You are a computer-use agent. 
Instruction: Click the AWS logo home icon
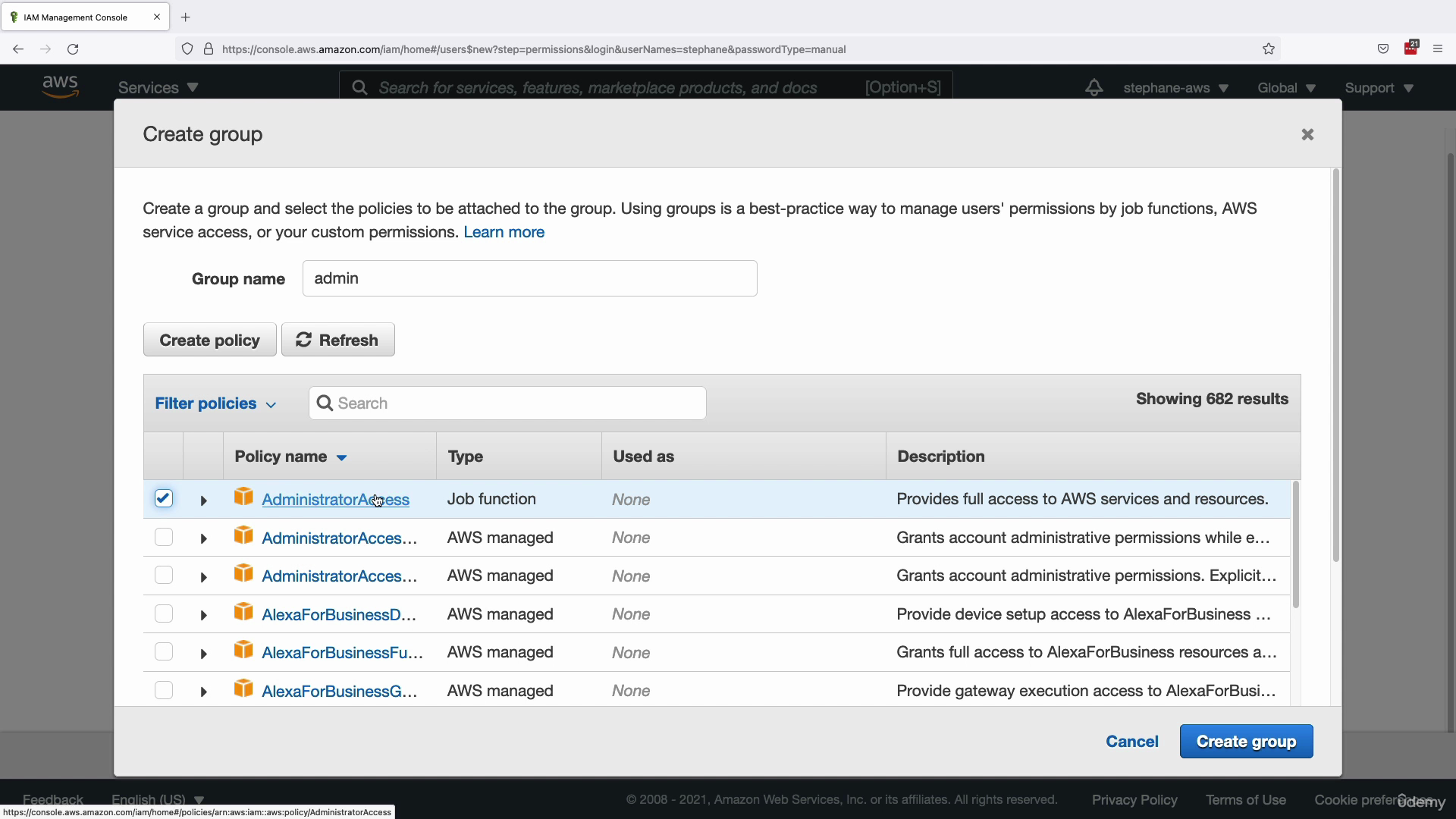point(60,87)
